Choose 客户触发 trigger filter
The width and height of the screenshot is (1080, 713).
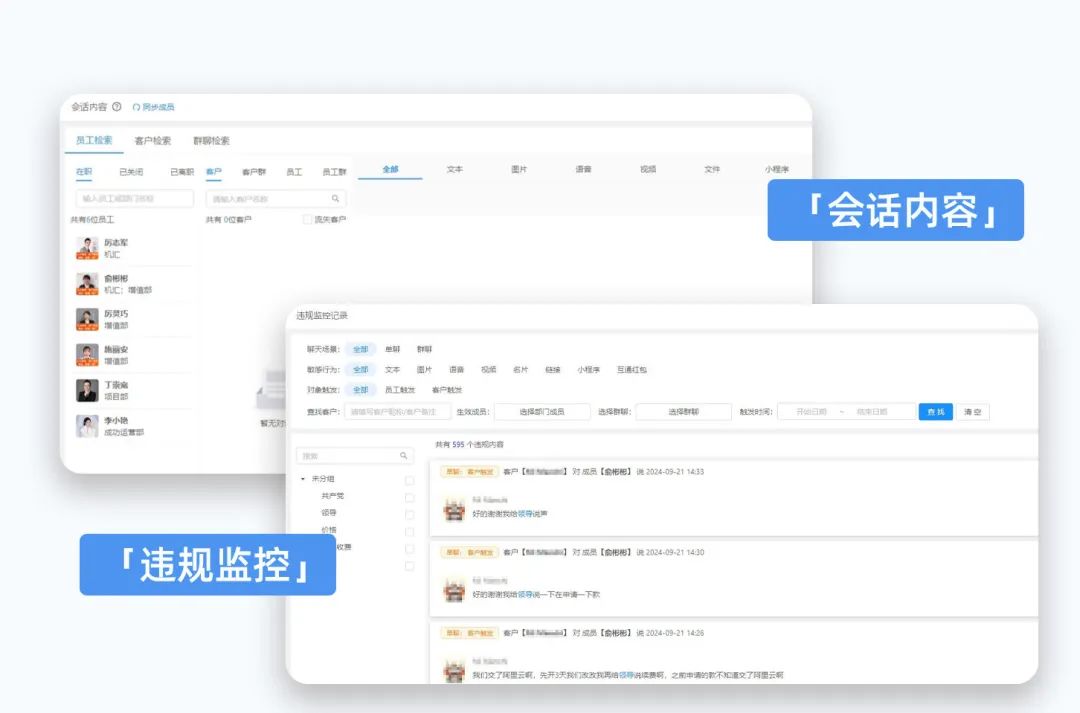pyautogui.click(x=446, y=390)
